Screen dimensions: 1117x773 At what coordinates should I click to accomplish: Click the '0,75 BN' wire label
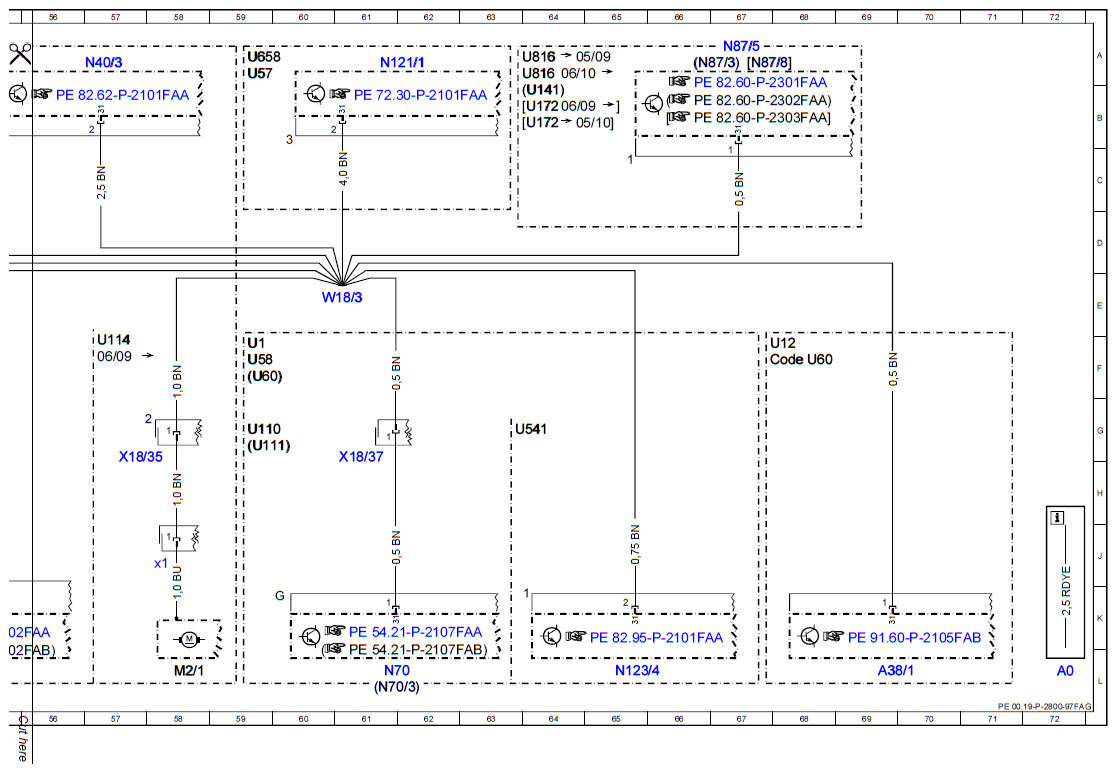point(635,544)
